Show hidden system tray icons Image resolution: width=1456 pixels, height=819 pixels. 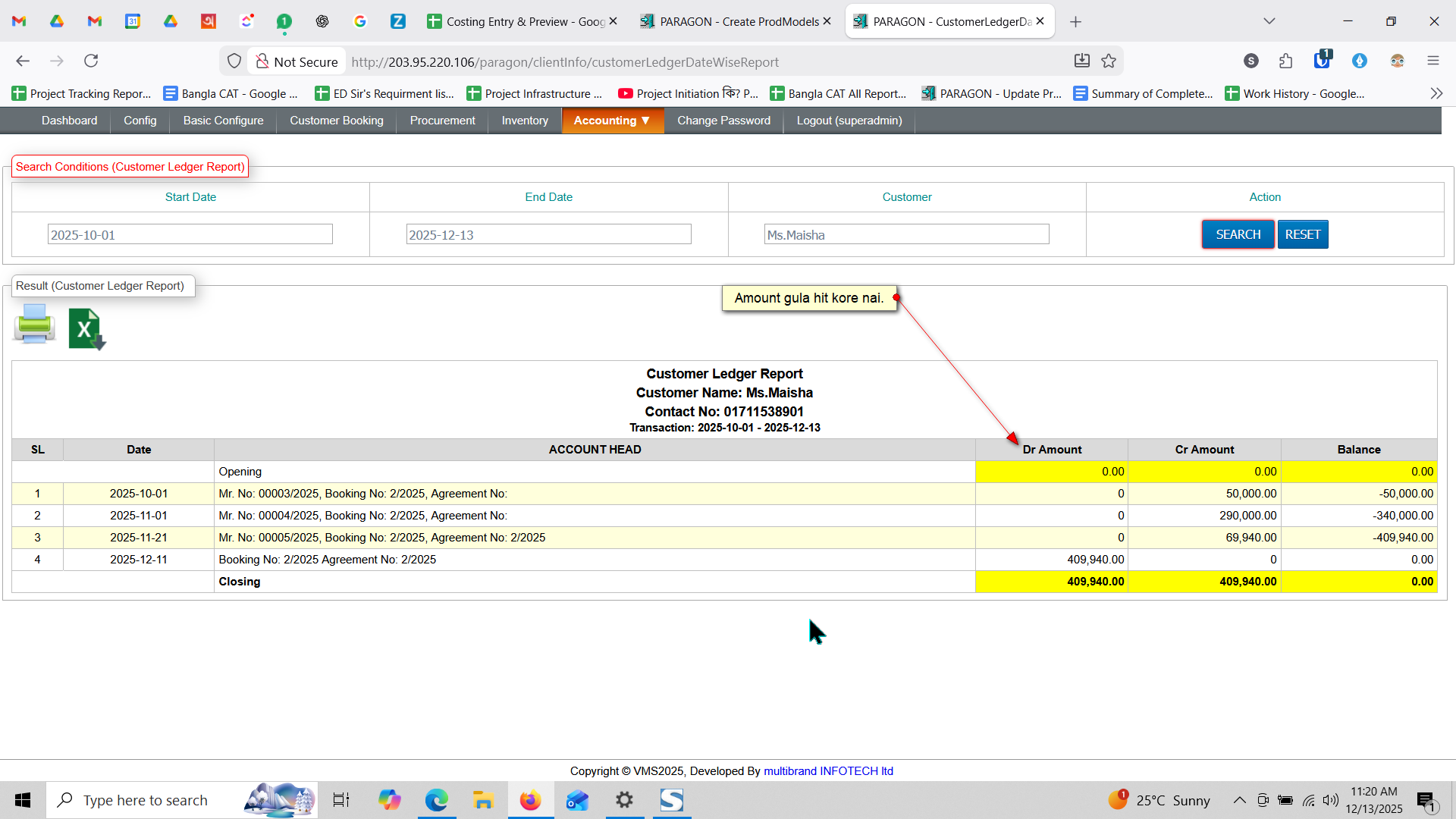point(1239,800)
